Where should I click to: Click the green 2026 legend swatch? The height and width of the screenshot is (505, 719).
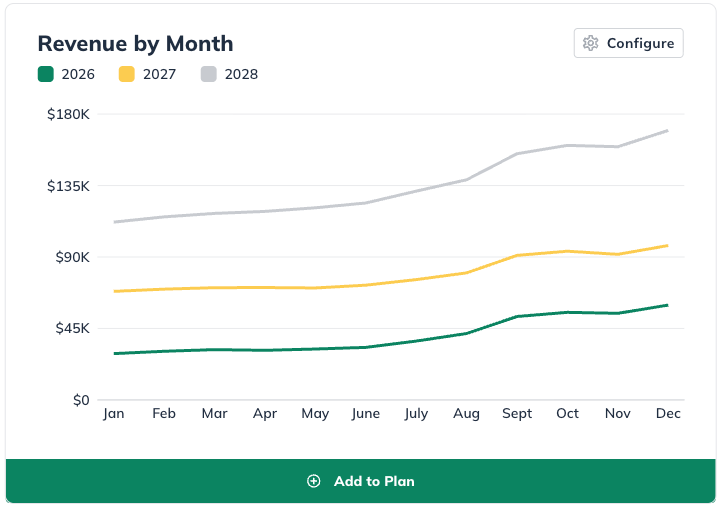pos(46,74)
